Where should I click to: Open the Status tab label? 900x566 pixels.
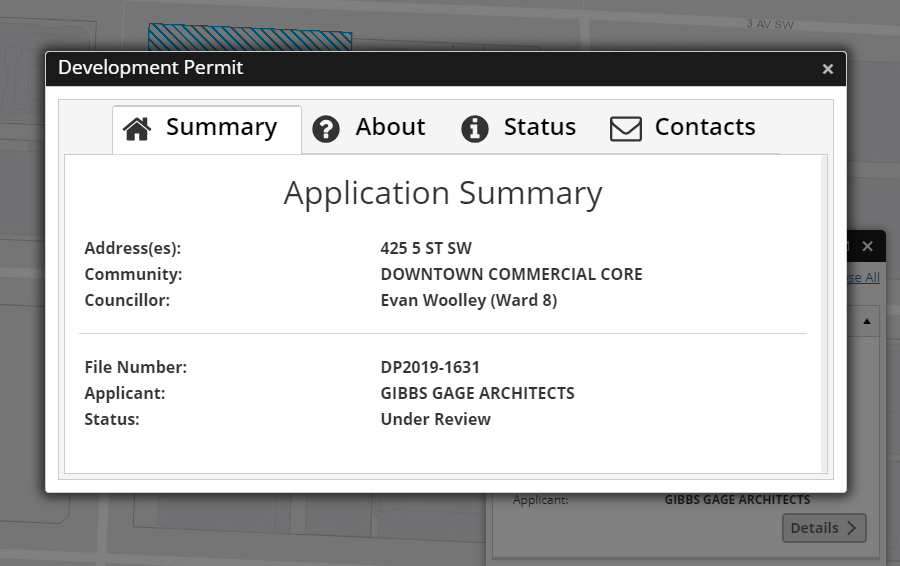pos(539,127)
